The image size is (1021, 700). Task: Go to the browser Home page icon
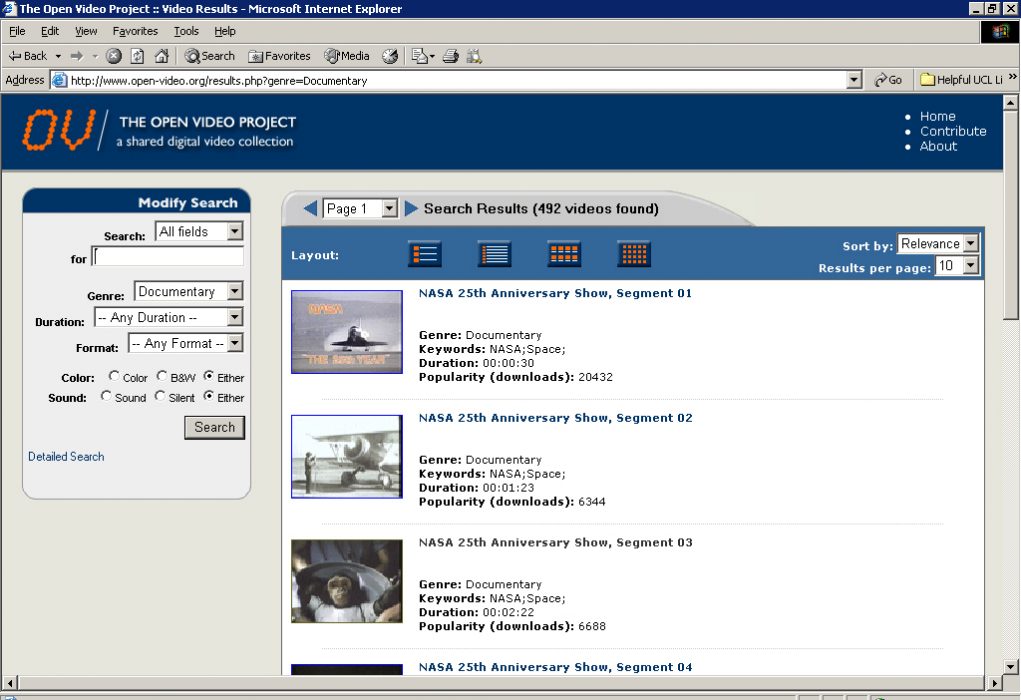[161, 56]
